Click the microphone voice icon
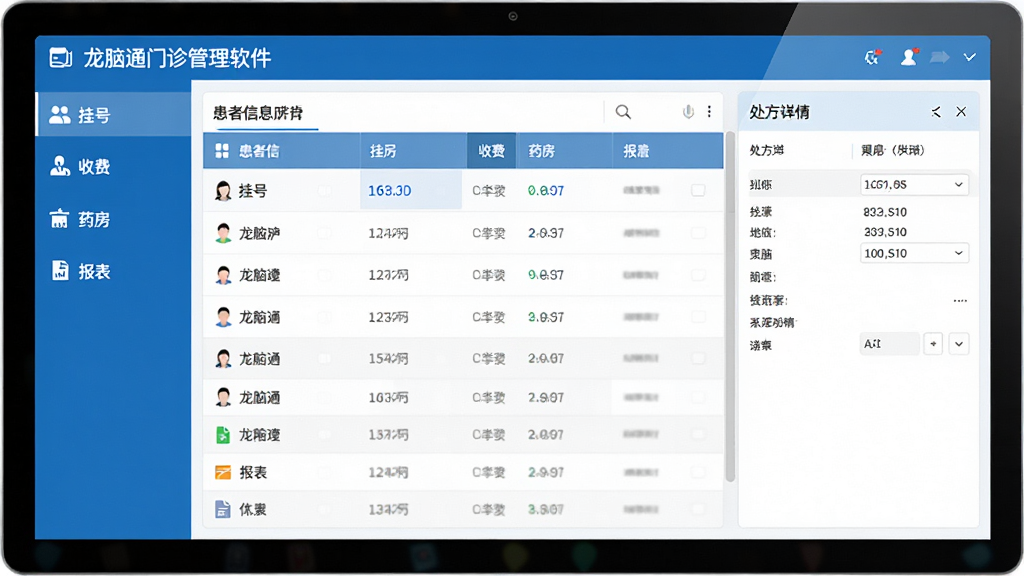 (688, 112)
